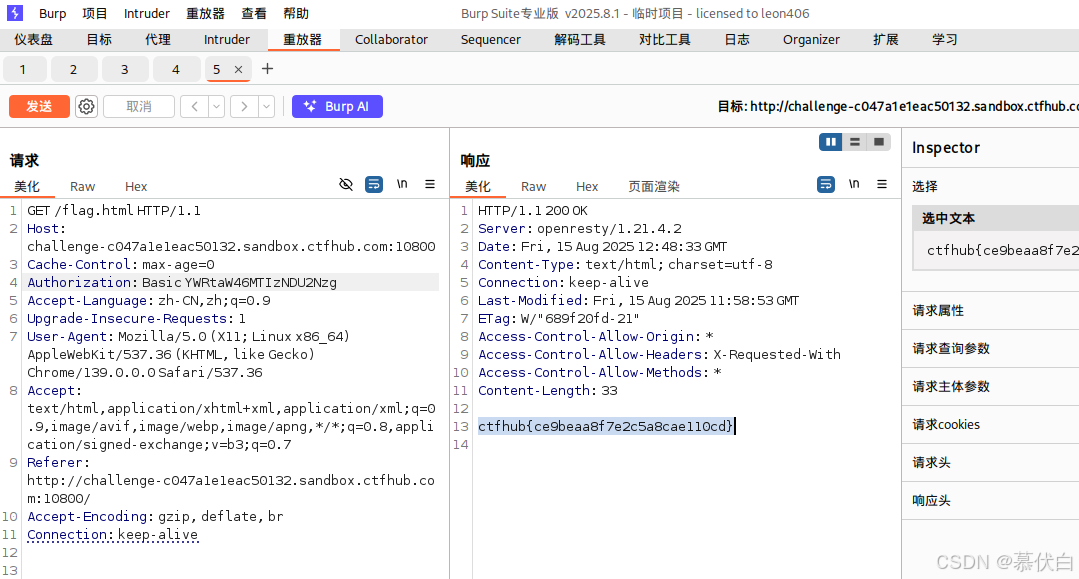Screen dimensions: 1079x579
Task: Toggle show \n newlines in request
Action: tap(402, 184)
